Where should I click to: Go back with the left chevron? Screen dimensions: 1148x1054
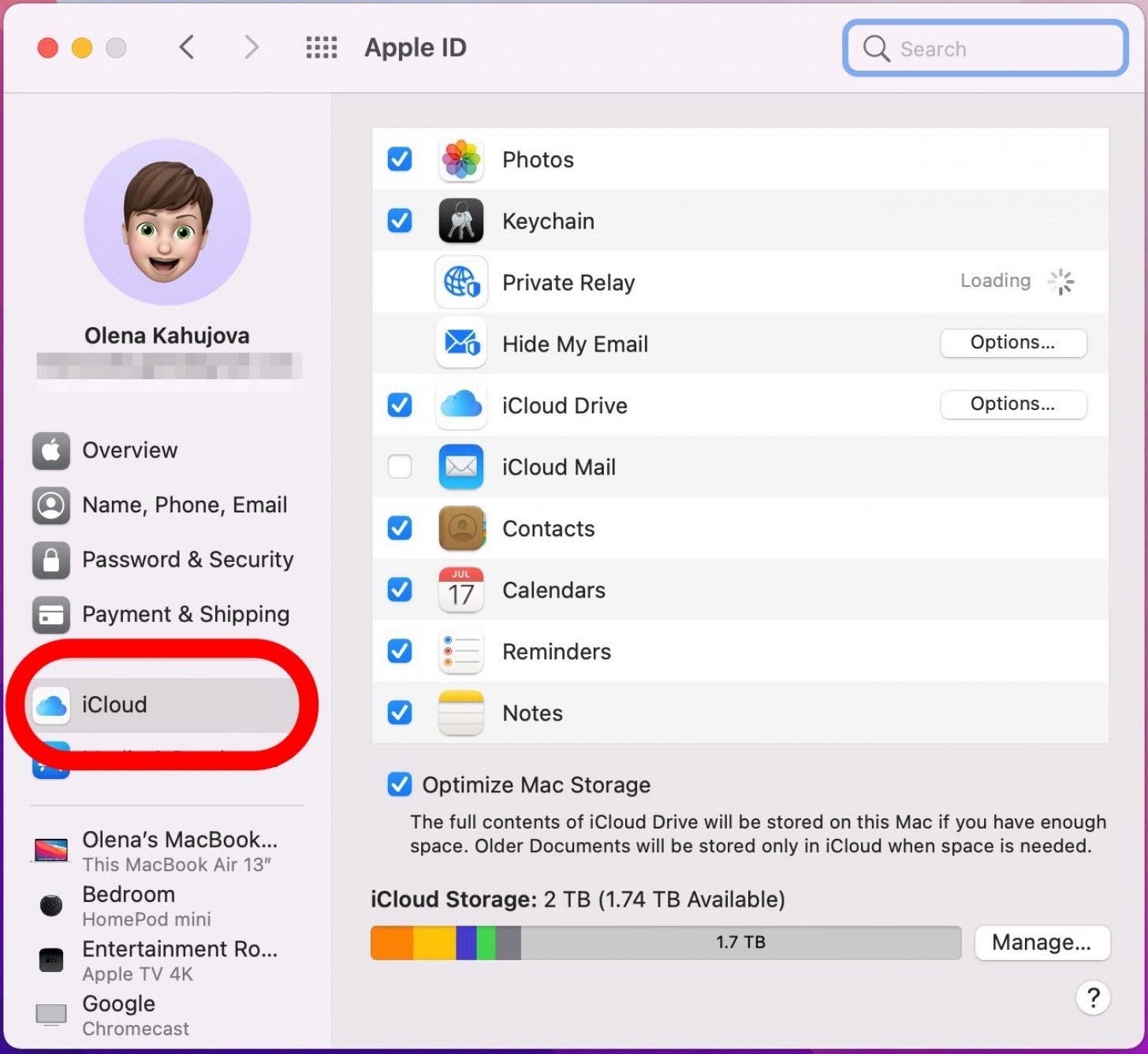pyautogui.click(x=187, y=48)
